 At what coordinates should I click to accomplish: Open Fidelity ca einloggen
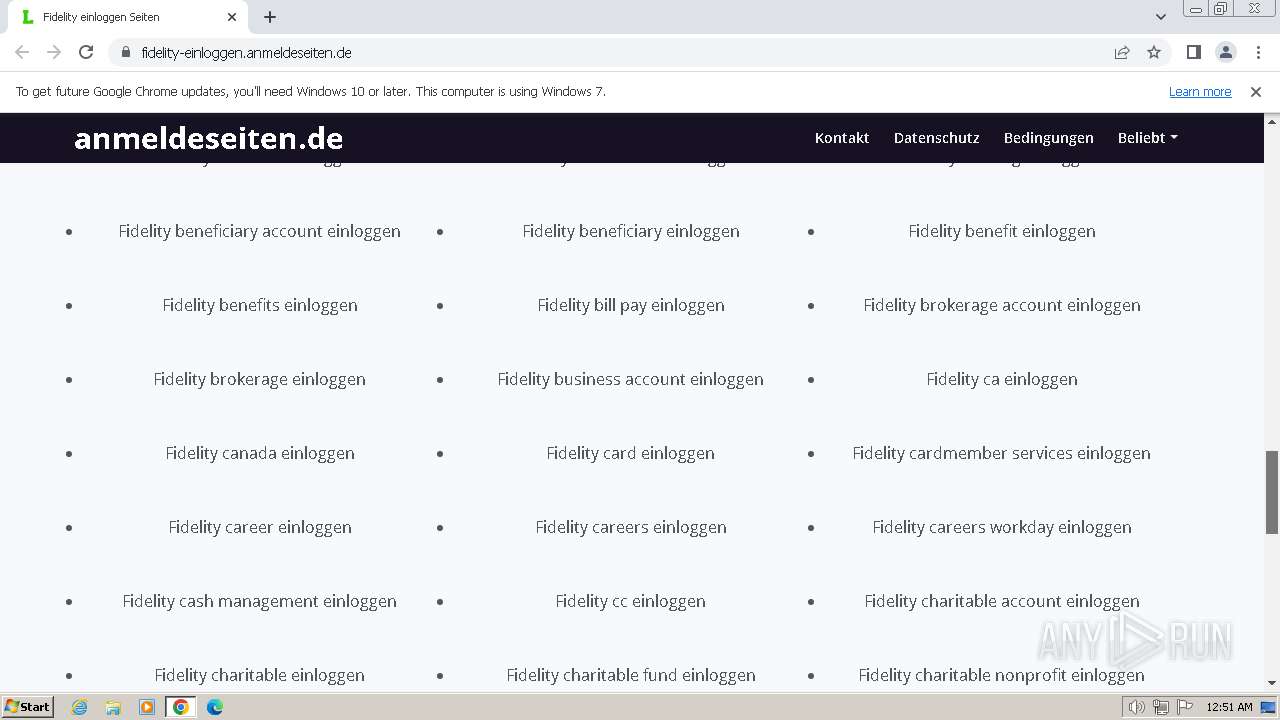[1002, 379]
